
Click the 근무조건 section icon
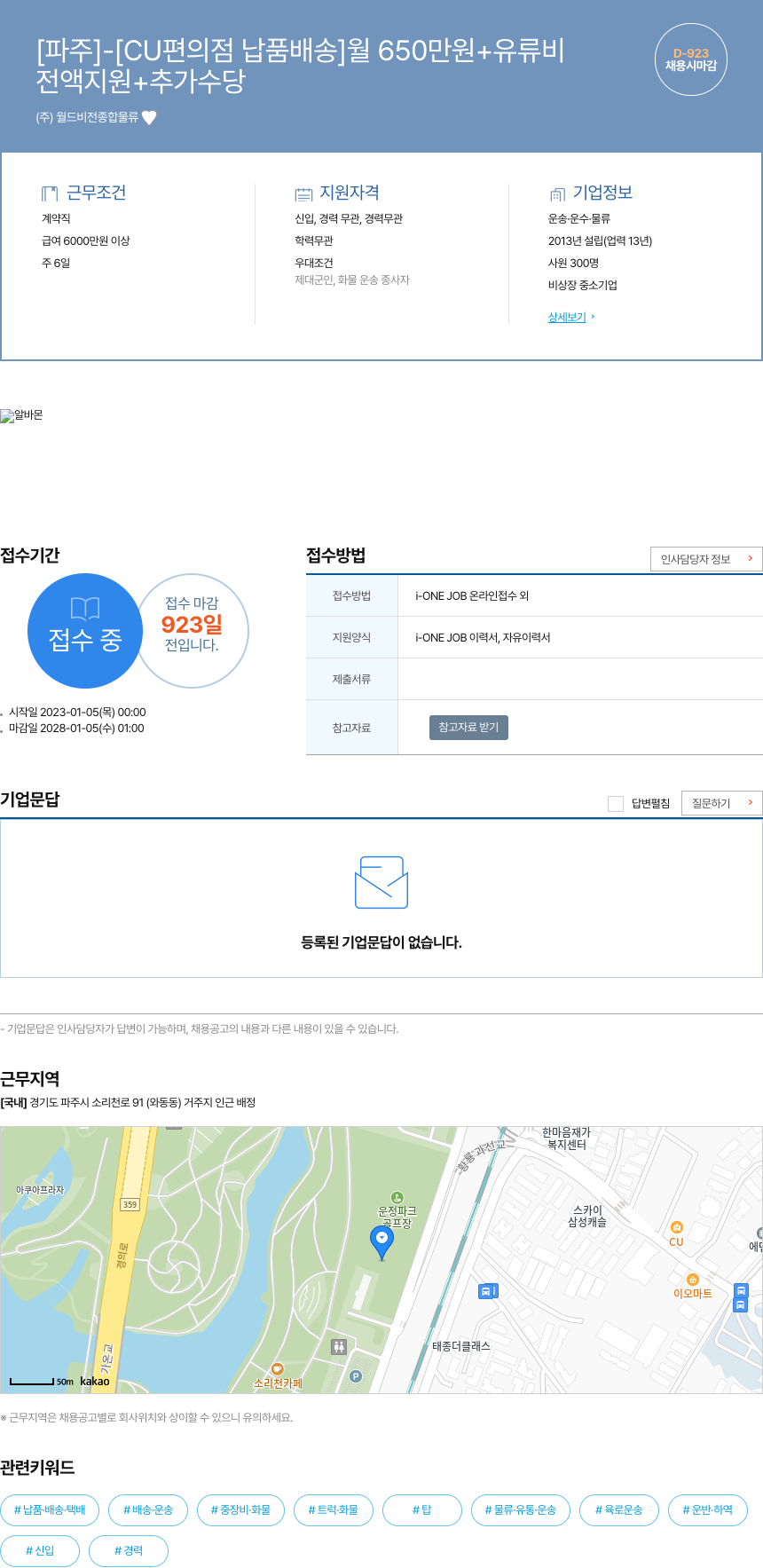point(50,193)
